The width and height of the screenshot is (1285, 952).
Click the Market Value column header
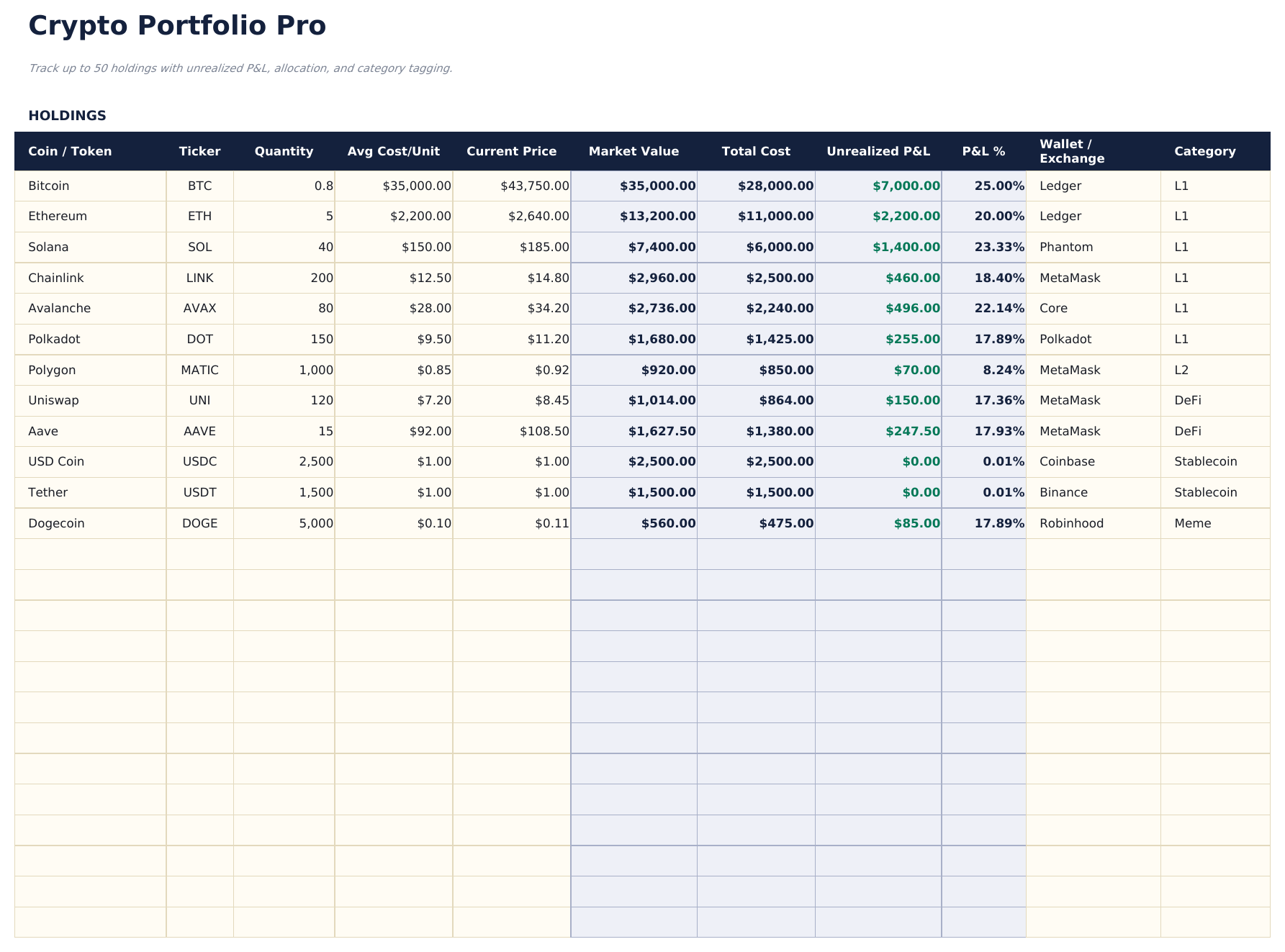pos(634,151)
